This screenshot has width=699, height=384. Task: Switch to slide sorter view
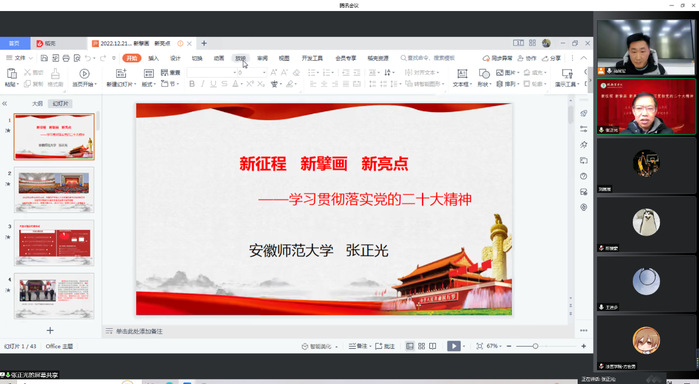[x=421, y=346]
